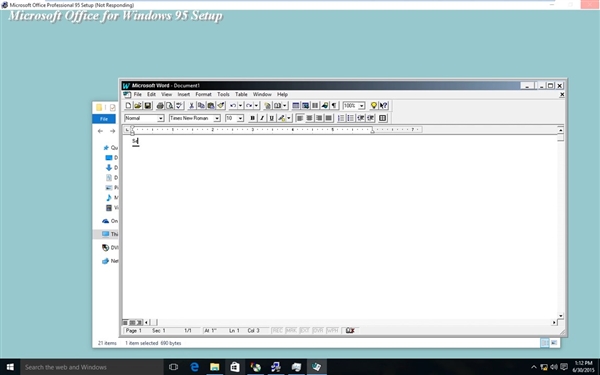This screenshot has width=600, height=375.
Task: Click the Print toolbar icon
Action: pos(160,106)
